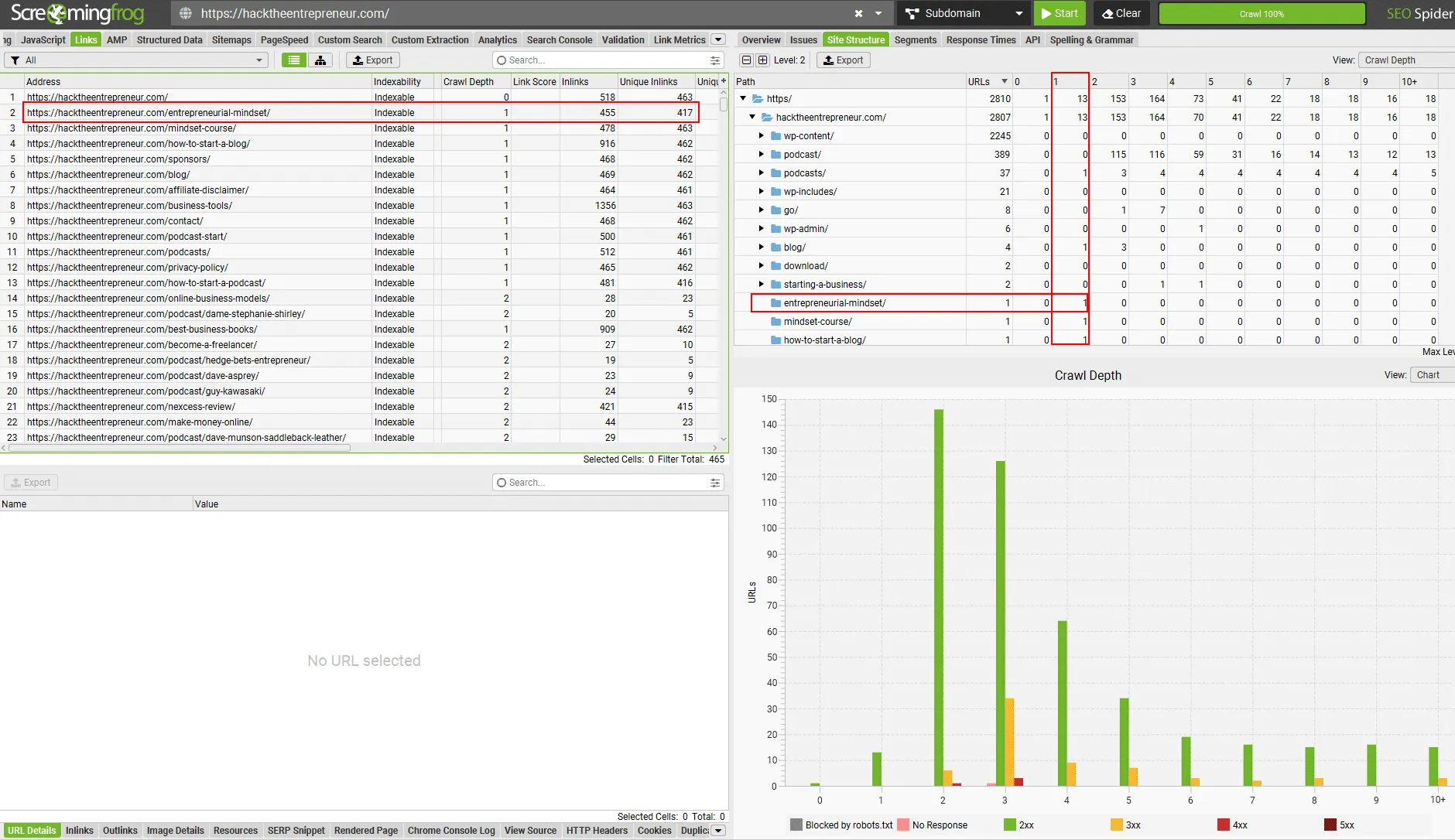Screen dimensions: 1455x840
Task: Expand all levels with plus icon
Action: coord(762,60)
